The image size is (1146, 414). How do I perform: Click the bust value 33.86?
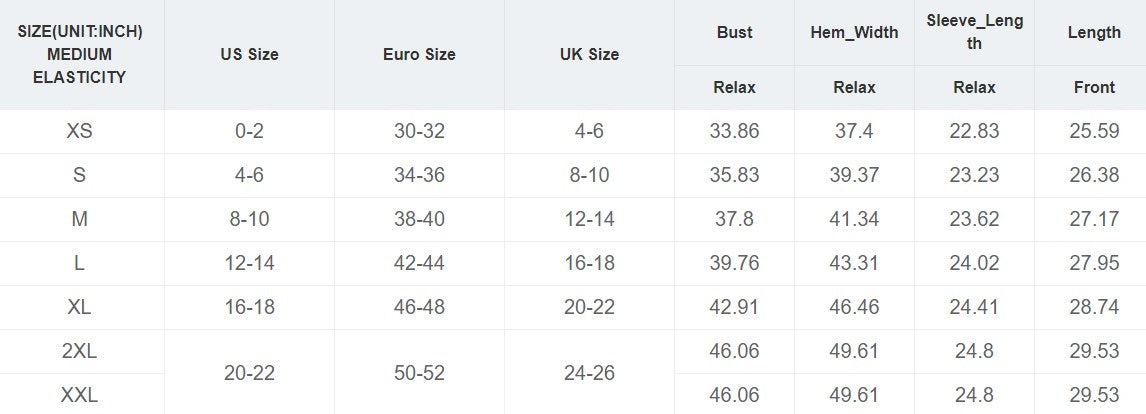pyautogui.click(x=734, y=131)
